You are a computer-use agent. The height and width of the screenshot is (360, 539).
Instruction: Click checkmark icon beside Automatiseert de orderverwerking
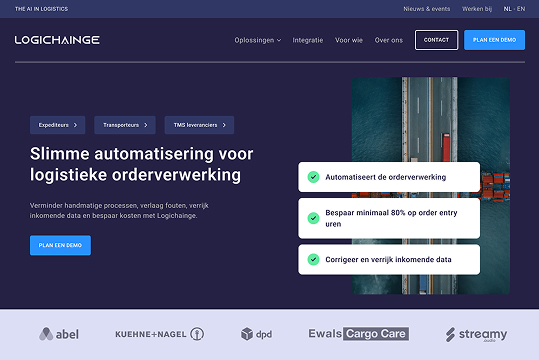pyautogui.click(x=313, y=177)
